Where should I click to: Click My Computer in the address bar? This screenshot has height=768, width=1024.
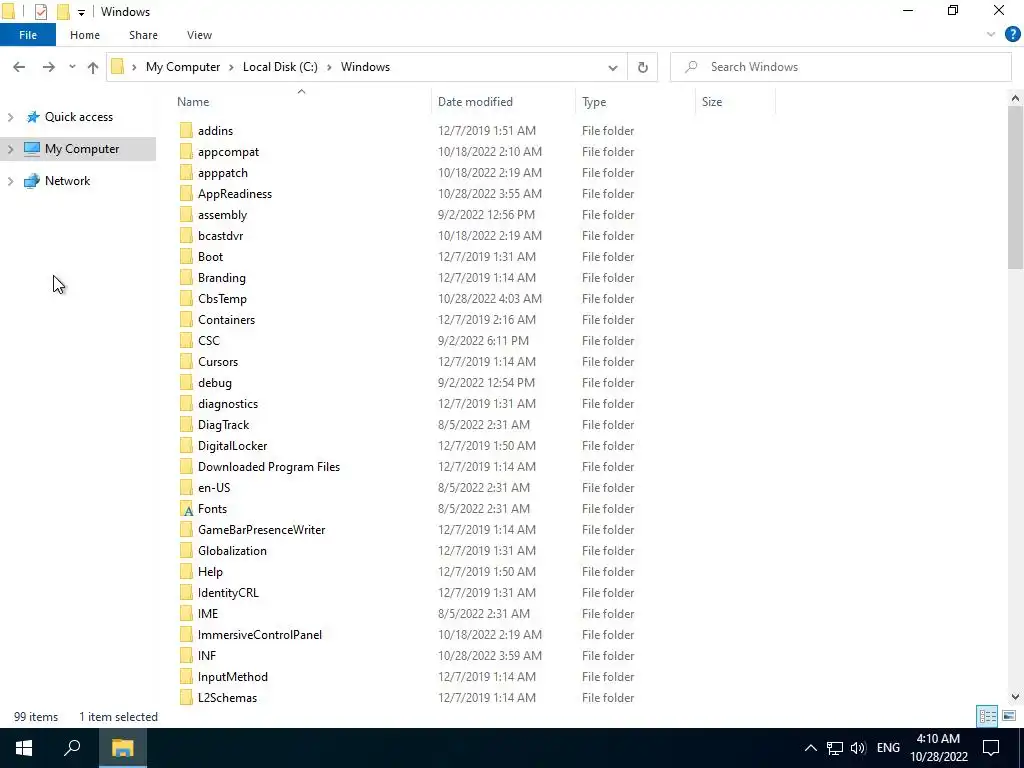pos(183,67)
